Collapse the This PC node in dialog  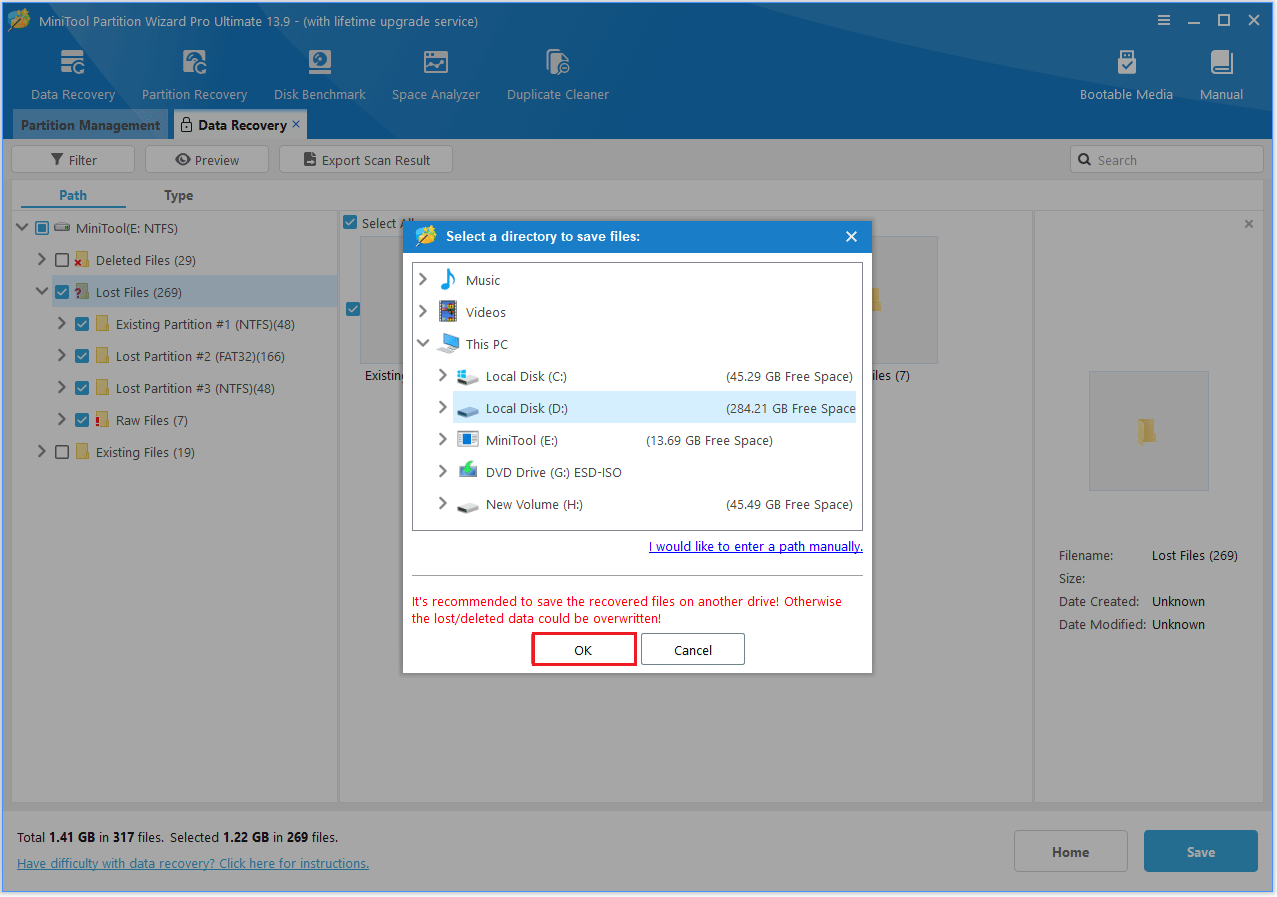423,343
